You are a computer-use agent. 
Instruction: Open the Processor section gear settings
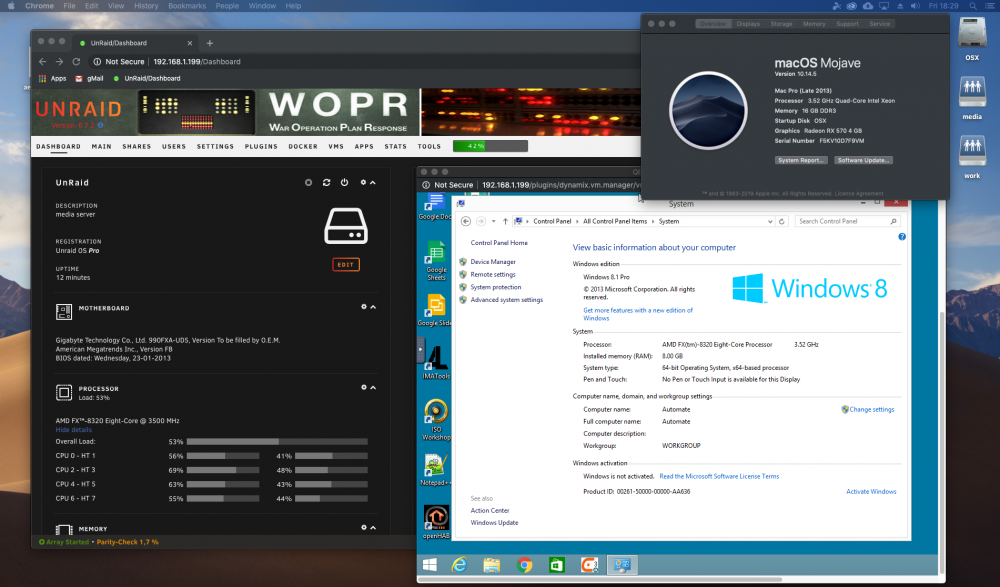[364, 387]
